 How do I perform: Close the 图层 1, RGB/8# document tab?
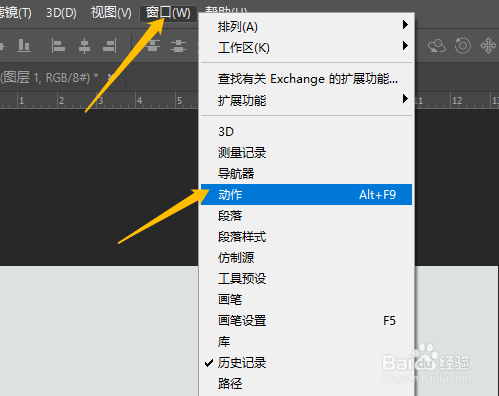111,77
